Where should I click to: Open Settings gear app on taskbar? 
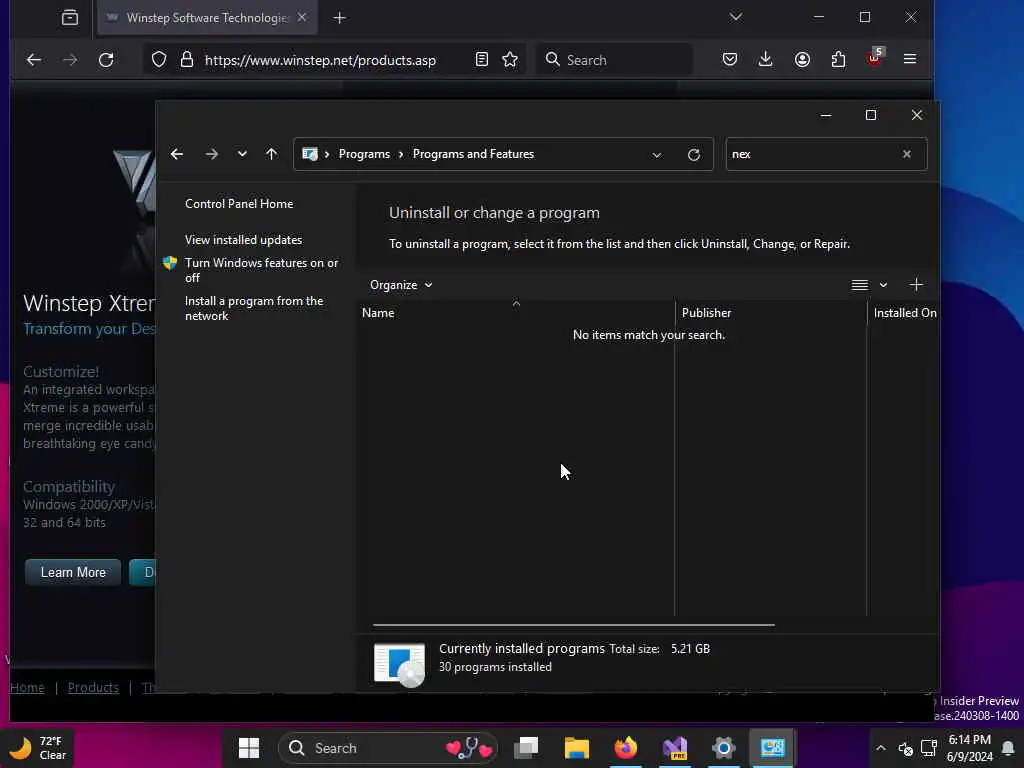click(724, 748)
